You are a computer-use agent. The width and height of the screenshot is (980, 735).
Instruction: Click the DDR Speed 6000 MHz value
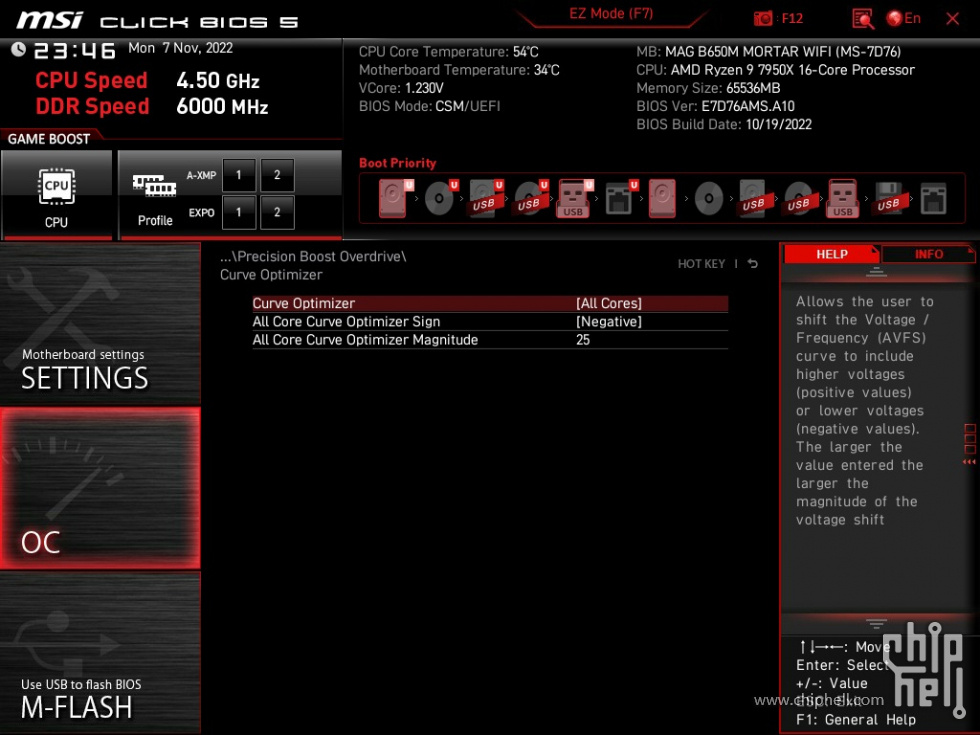[222, 106]
